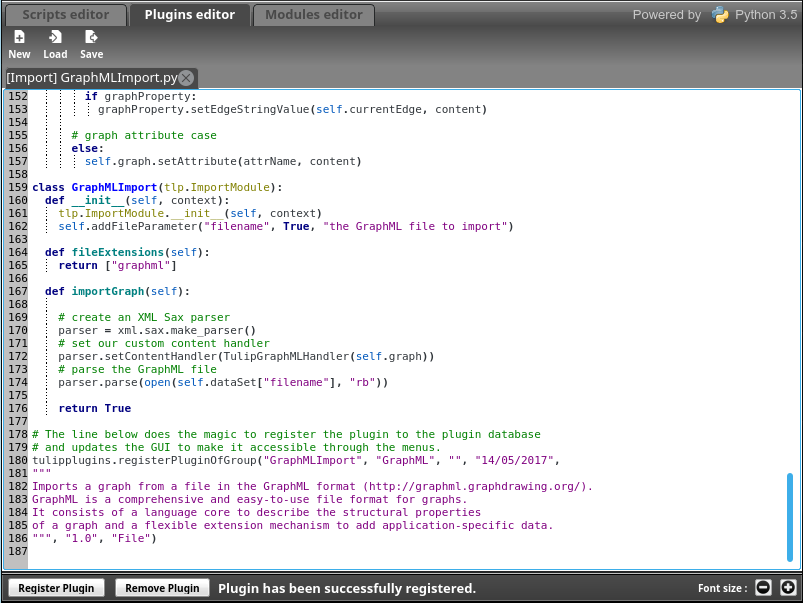Click line number 180 in the gutter
The image size is (803, 603).
coord(16,460)
